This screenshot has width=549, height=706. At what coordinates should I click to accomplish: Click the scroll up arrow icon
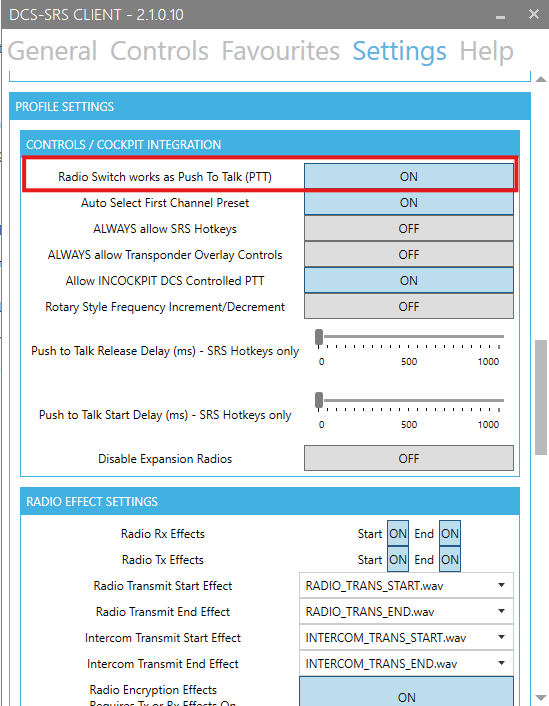pyautogui.click(x=541, y=79)
